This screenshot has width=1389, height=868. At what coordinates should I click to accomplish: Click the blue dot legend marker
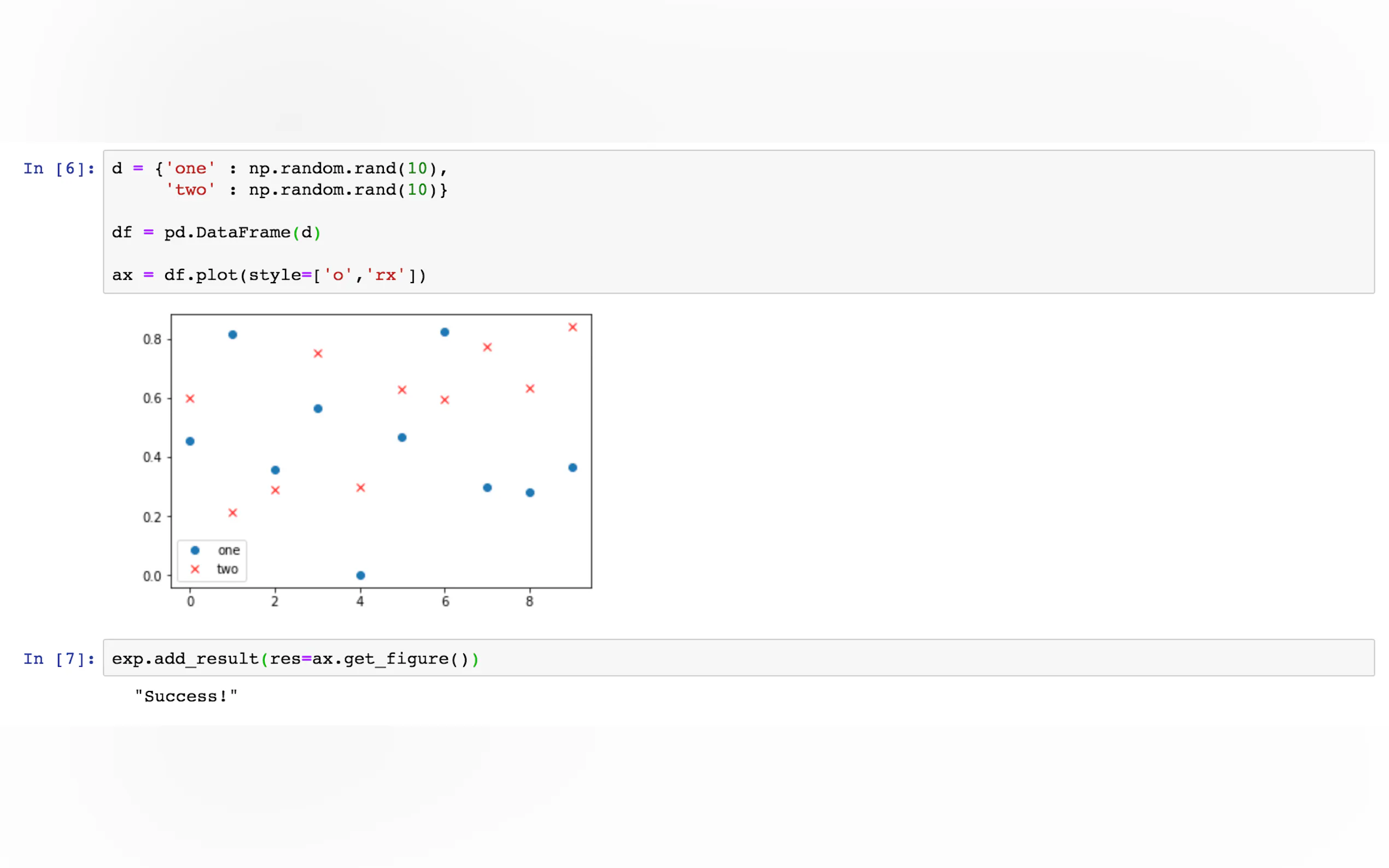tap(195, 550)
